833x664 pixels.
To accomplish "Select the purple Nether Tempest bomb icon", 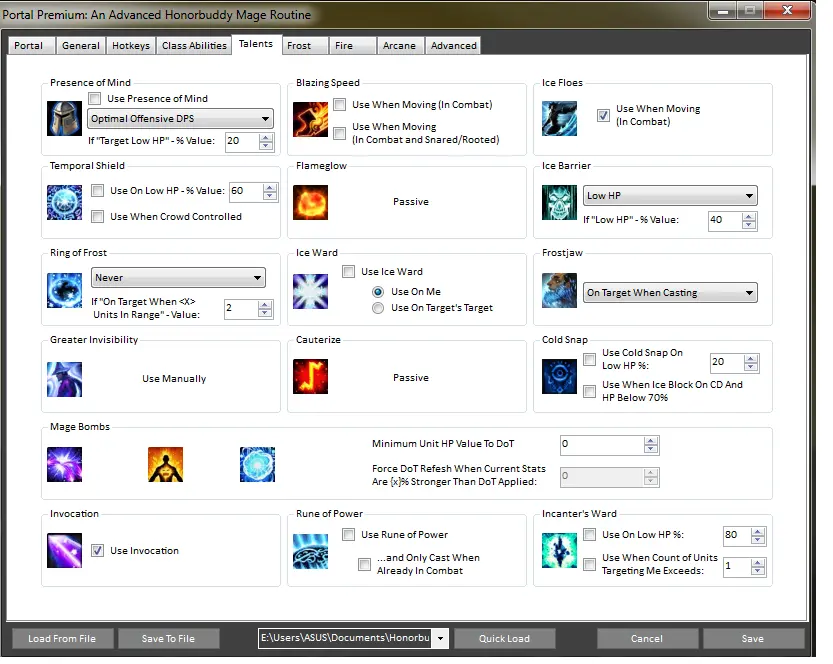I will pyautogui.click(x=64, y=464).
